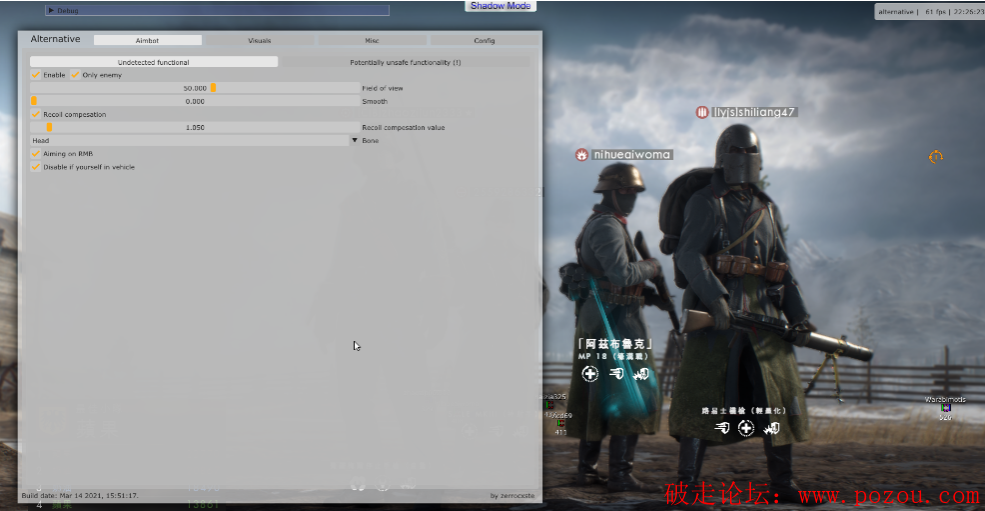The height and width of the screenshot is (511, 985).
Task: Click the fps and time status overlay
Action: click(x=930, y=12)
